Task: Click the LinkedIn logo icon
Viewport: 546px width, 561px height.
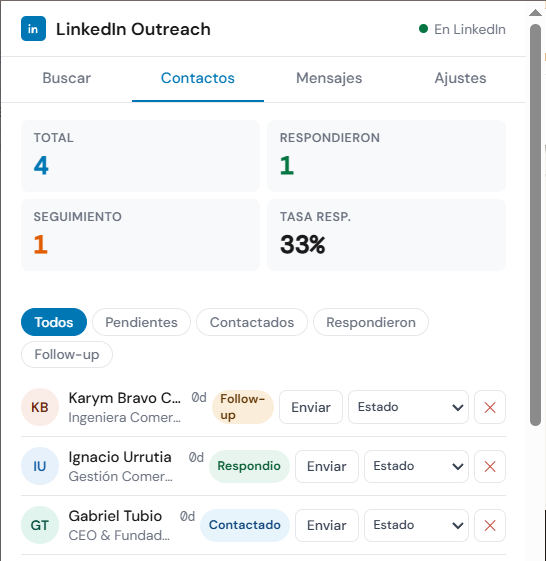Action: tap(33, 29)
